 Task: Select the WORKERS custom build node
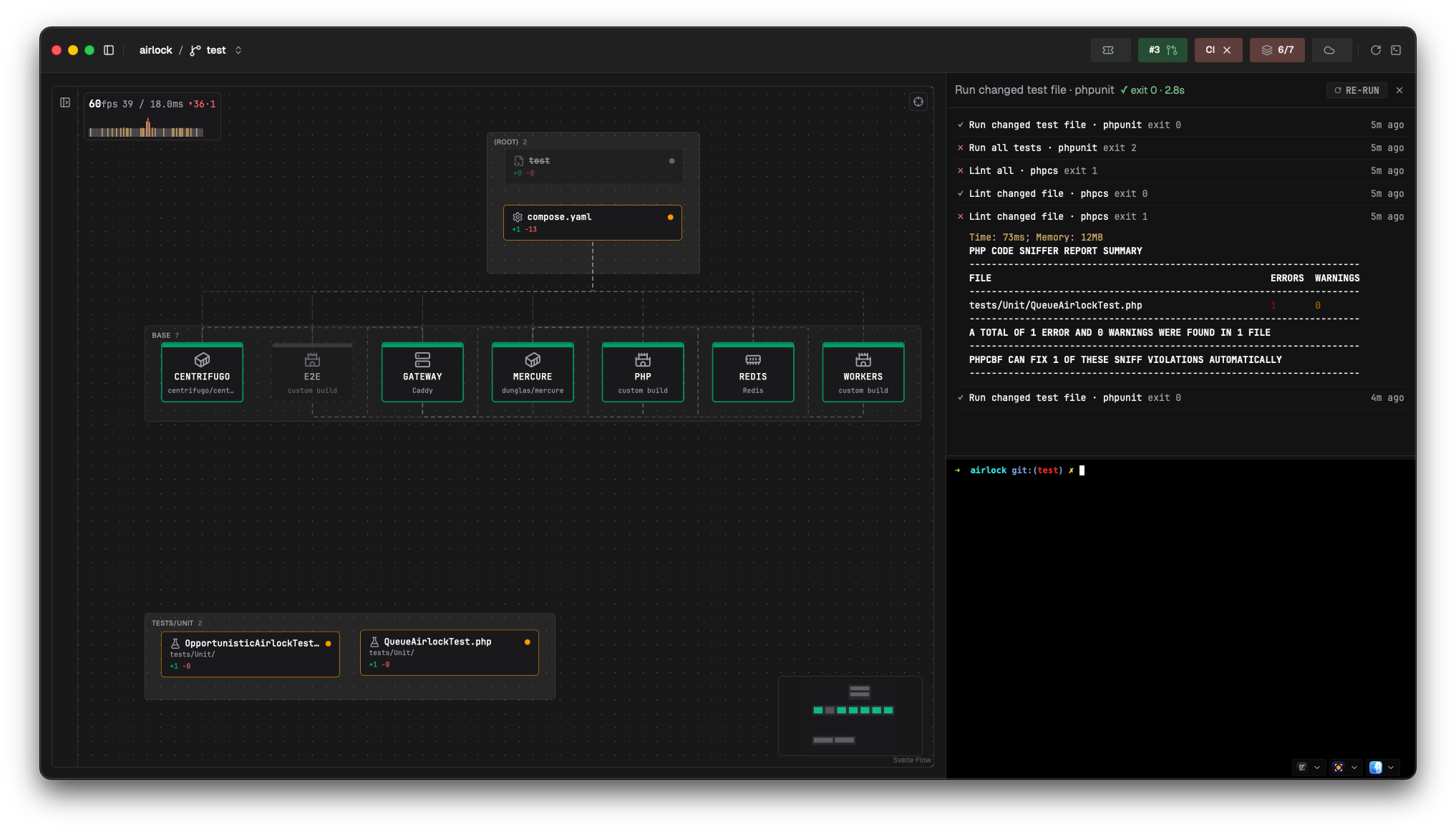coord(863,372)
